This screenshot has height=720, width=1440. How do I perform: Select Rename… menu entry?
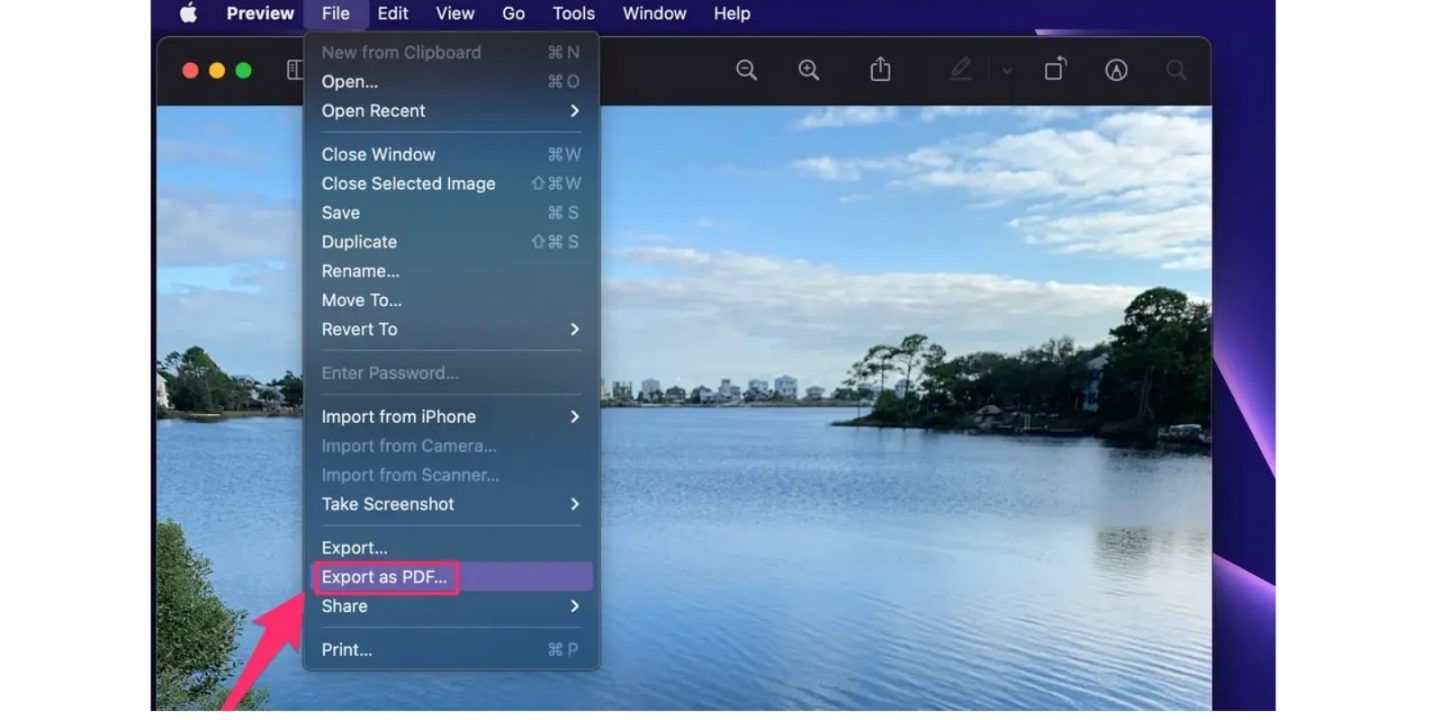[360, 271]
